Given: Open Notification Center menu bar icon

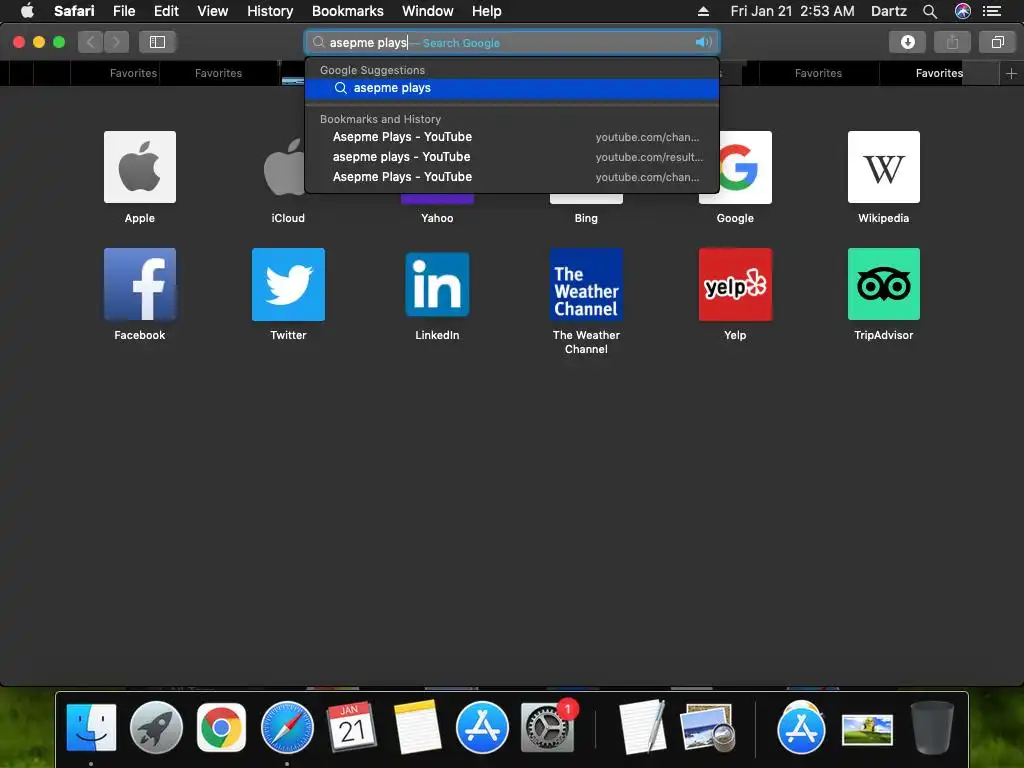Looking at the screenshot, I should coord(992,11).
